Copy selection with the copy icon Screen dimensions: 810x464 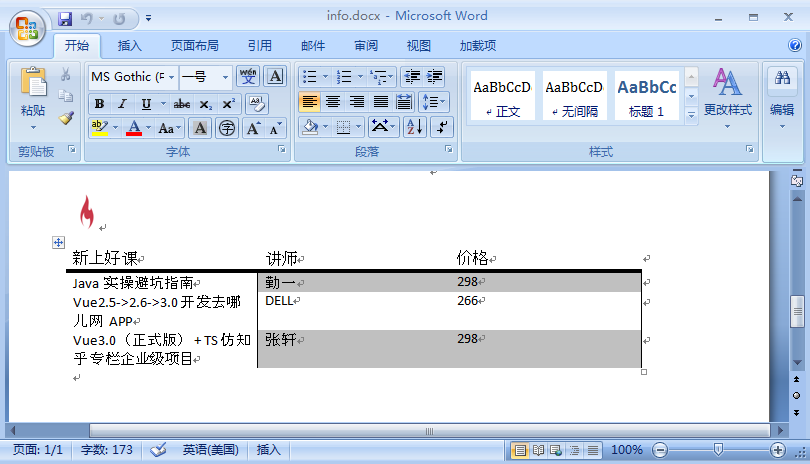click(x=66, y=96)
